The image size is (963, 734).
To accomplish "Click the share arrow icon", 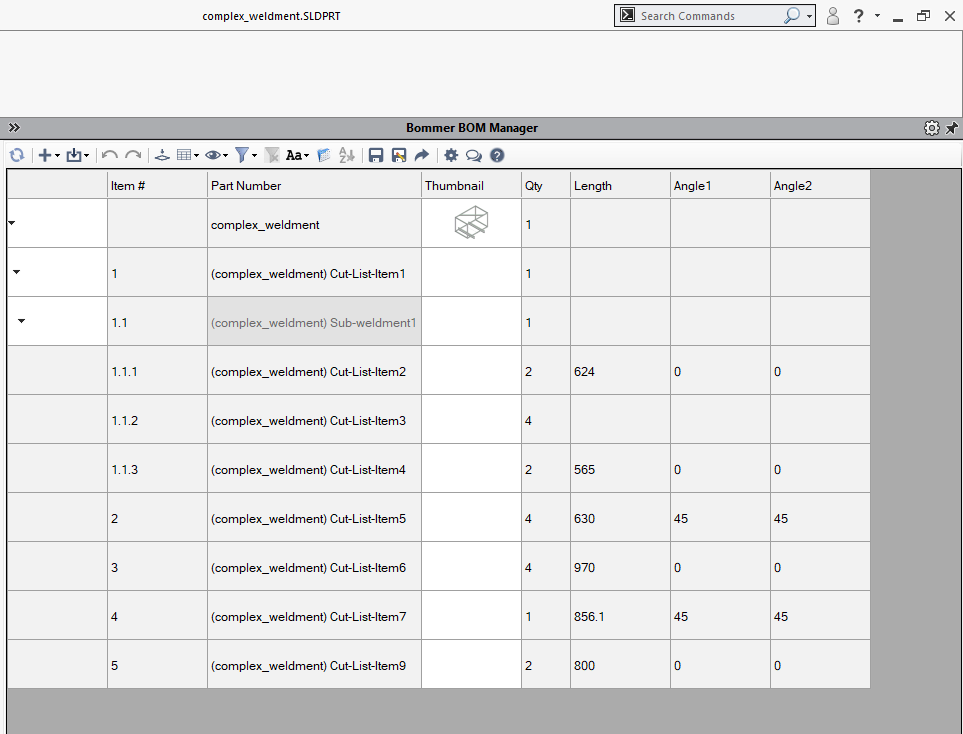I will pos(421,155).
